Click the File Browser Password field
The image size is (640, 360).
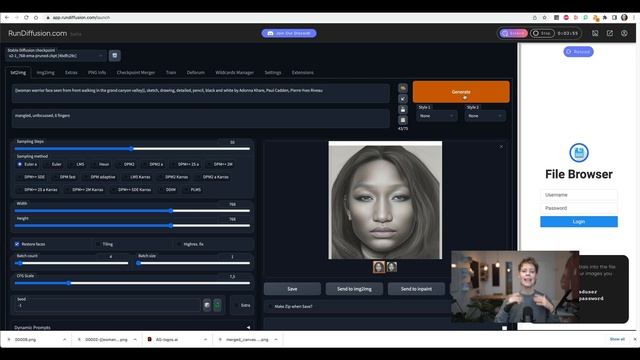pos(579,208)
